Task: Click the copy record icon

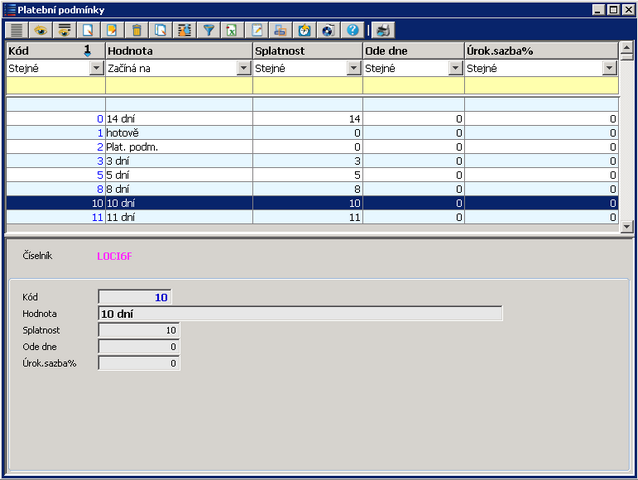Action: click(160, 30)
